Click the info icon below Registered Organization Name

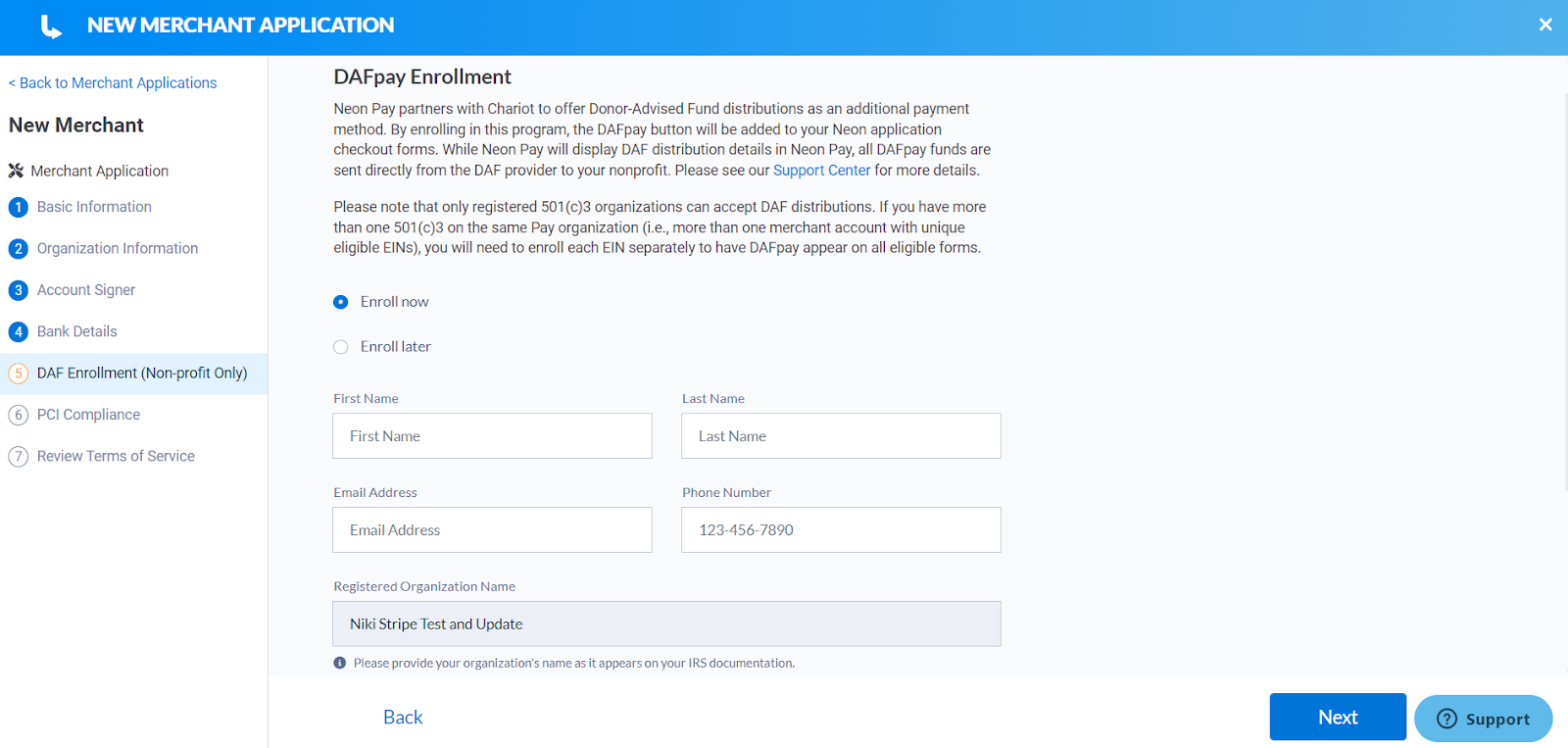[340, 663]
